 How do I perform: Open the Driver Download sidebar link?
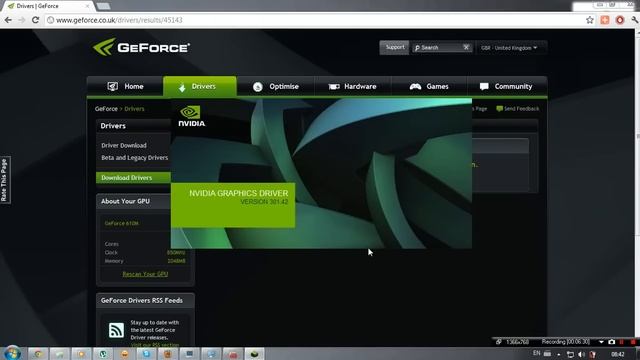point(124,145)
